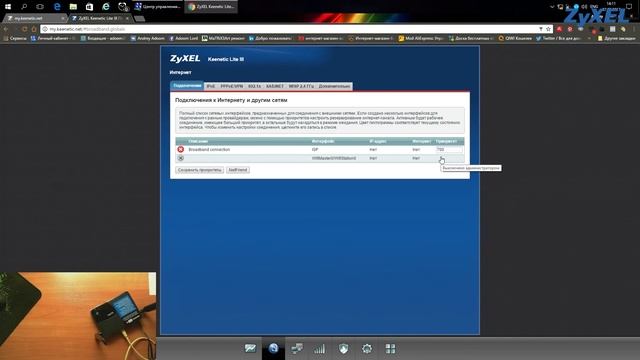Click the NetFriend button
640x360 pixels.
(238, 170)
